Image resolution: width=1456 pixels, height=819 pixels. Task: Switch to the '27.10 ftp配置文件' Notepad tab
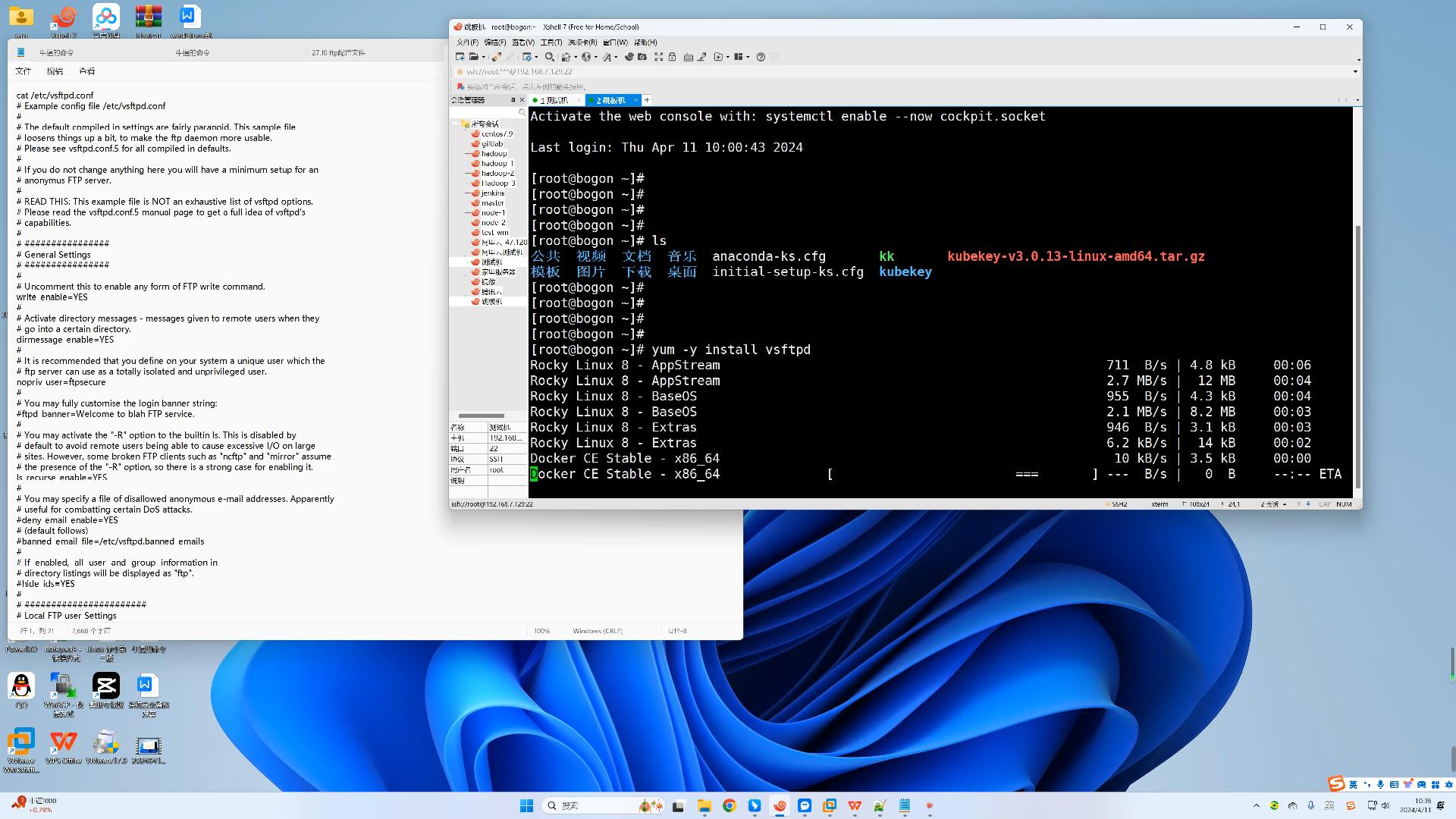click(x=338, y=53)
